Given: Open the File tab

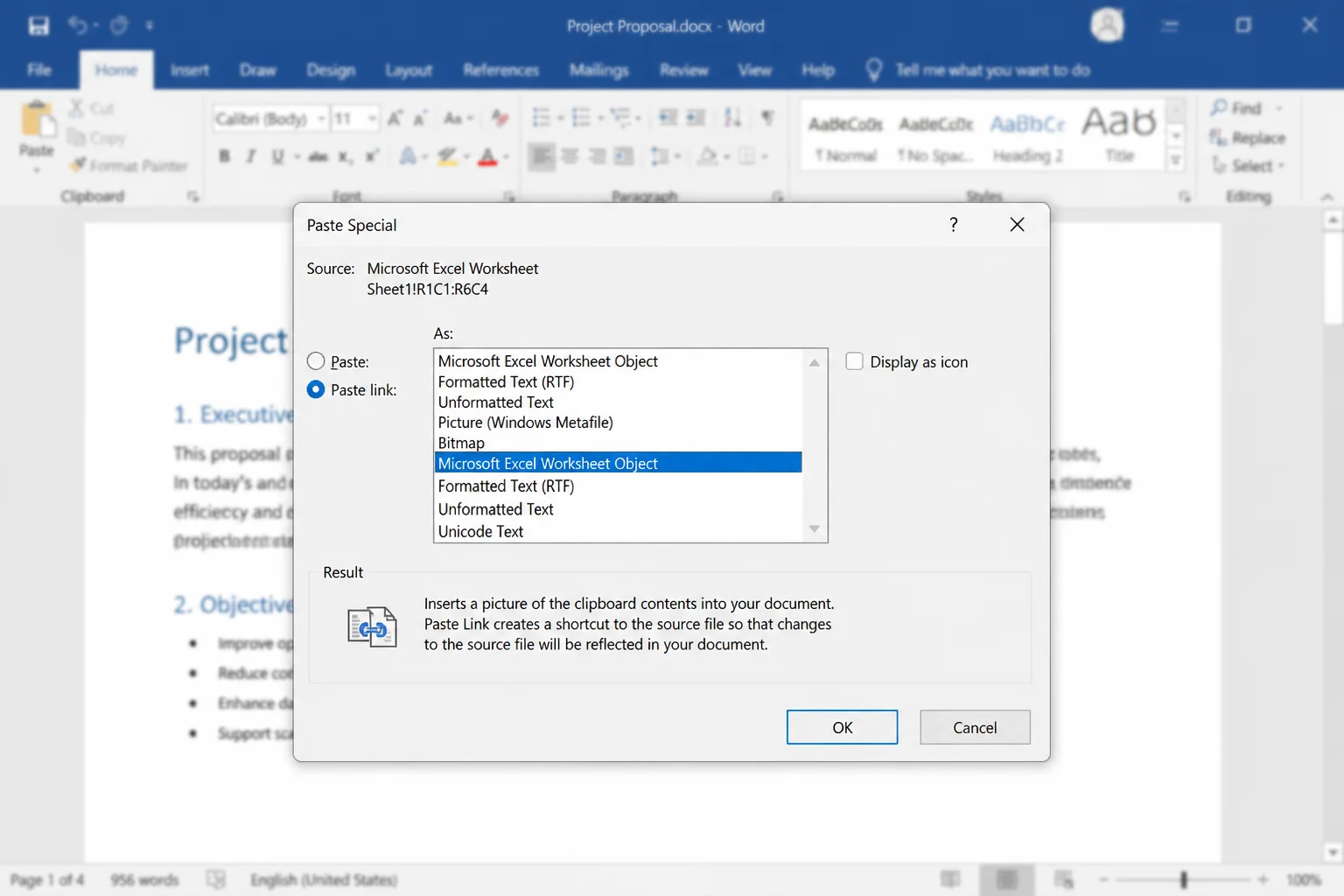Looking at the screenshot, I should [x=38, y=70].
